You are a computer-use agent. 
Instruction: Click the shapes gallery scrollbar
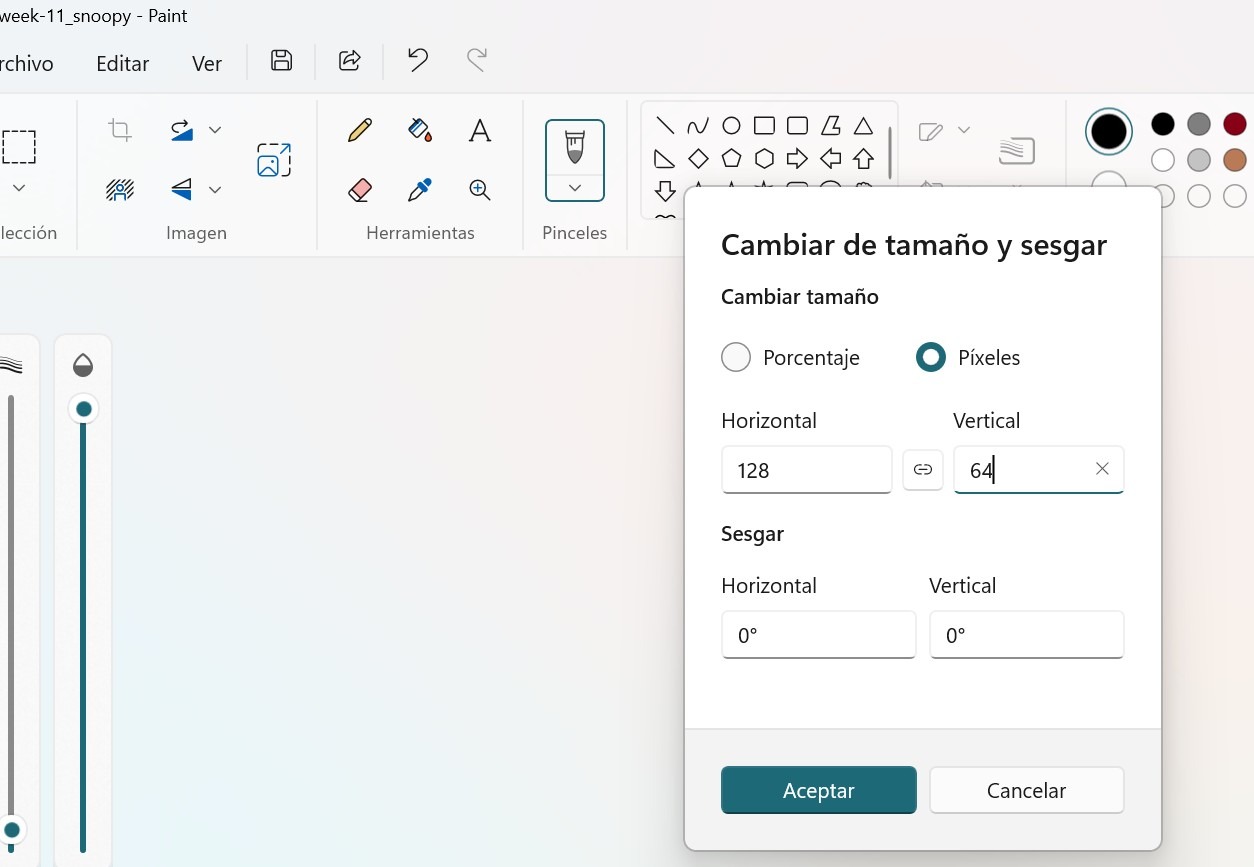(889, 153)
